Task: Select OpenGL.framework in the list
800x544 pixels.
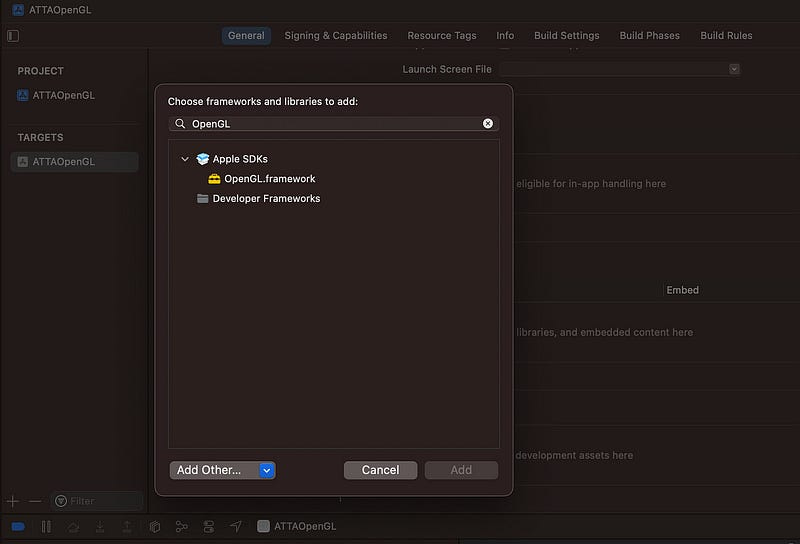Action: (269, 179)
